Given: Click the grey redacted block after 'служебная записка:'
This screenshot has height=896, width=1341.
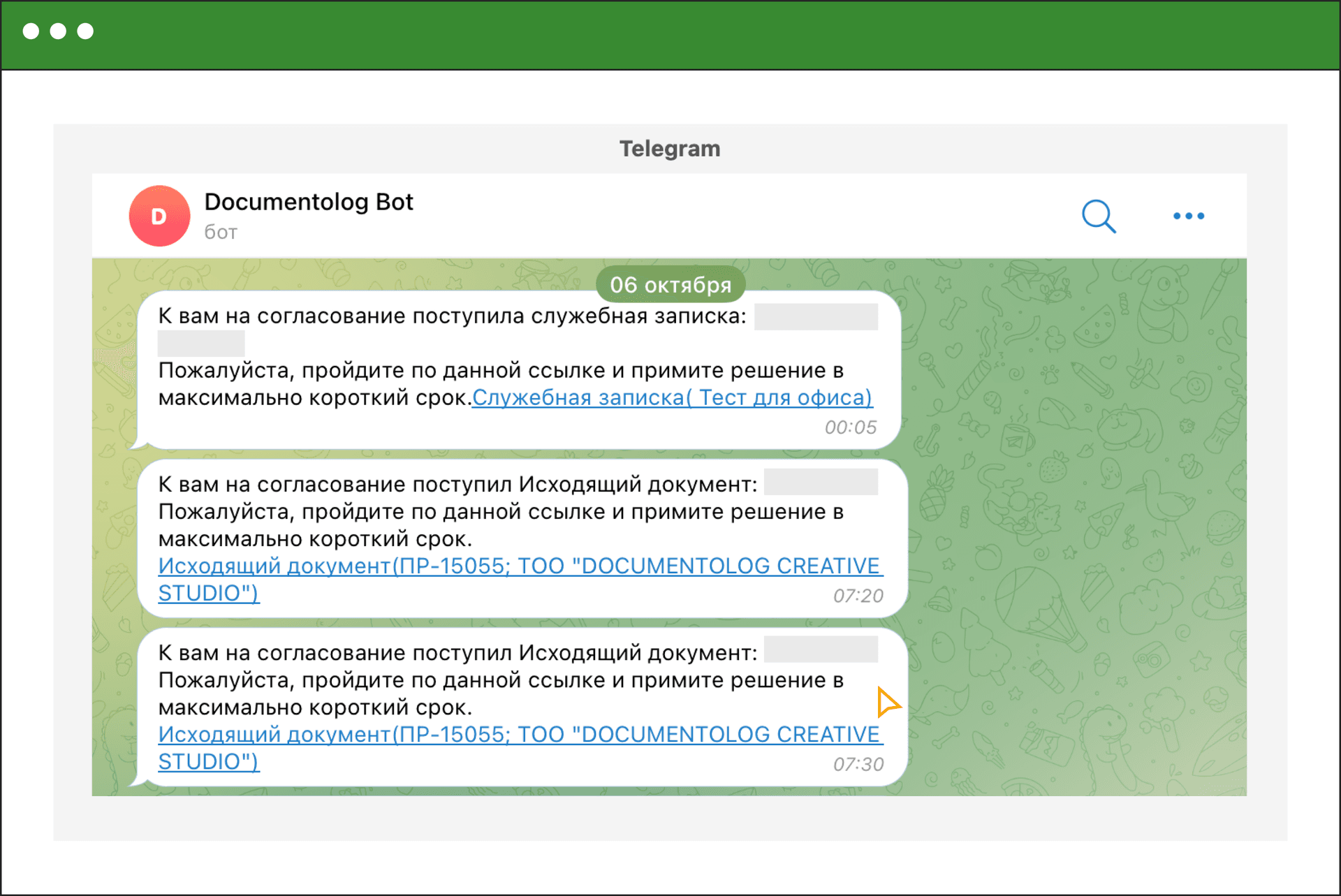Looking at the screenshot, I should (x=816, y=316).
